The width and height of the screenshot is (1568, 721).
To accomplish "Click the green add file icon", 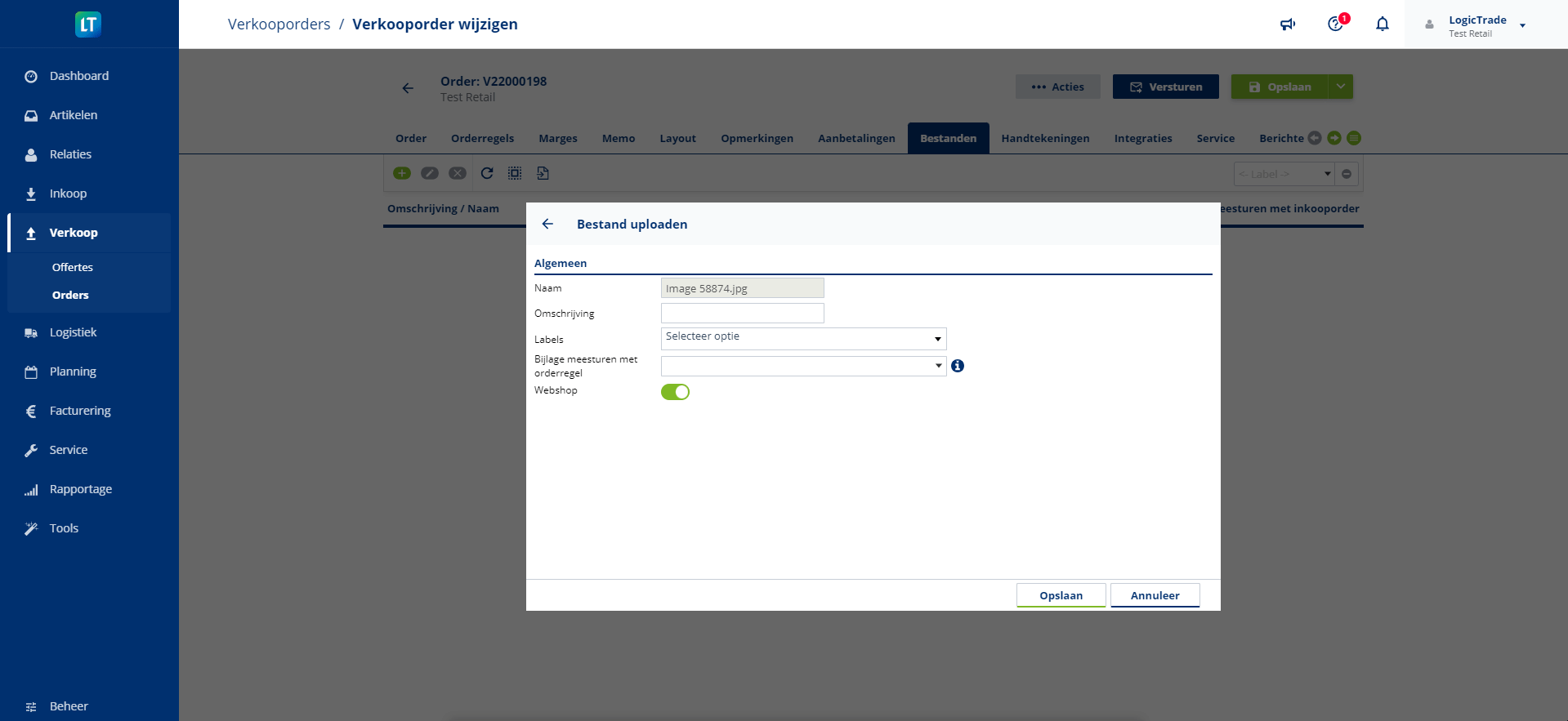I will coord(402,173).
